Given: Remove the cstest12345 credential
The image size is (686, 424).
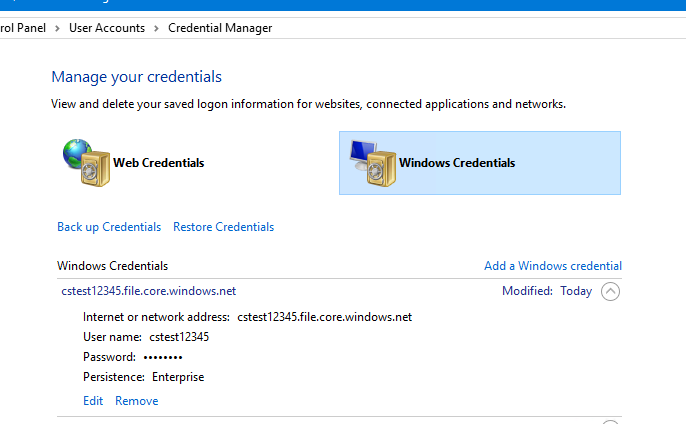Looking at the screenshot, I should pyautogui.click(x=136, y=401).
